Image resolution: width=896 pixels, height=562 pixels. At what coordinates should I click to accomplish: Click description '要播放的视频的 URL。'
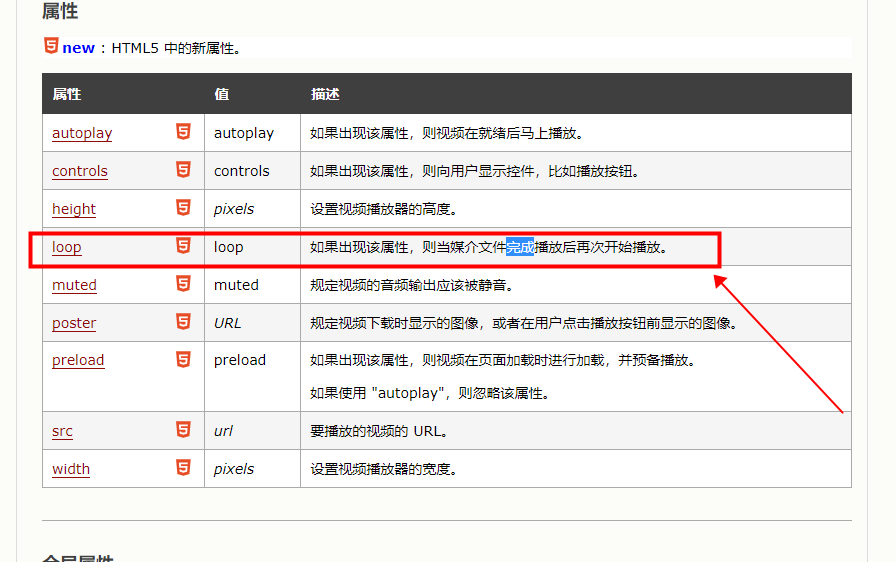point(379,431)
